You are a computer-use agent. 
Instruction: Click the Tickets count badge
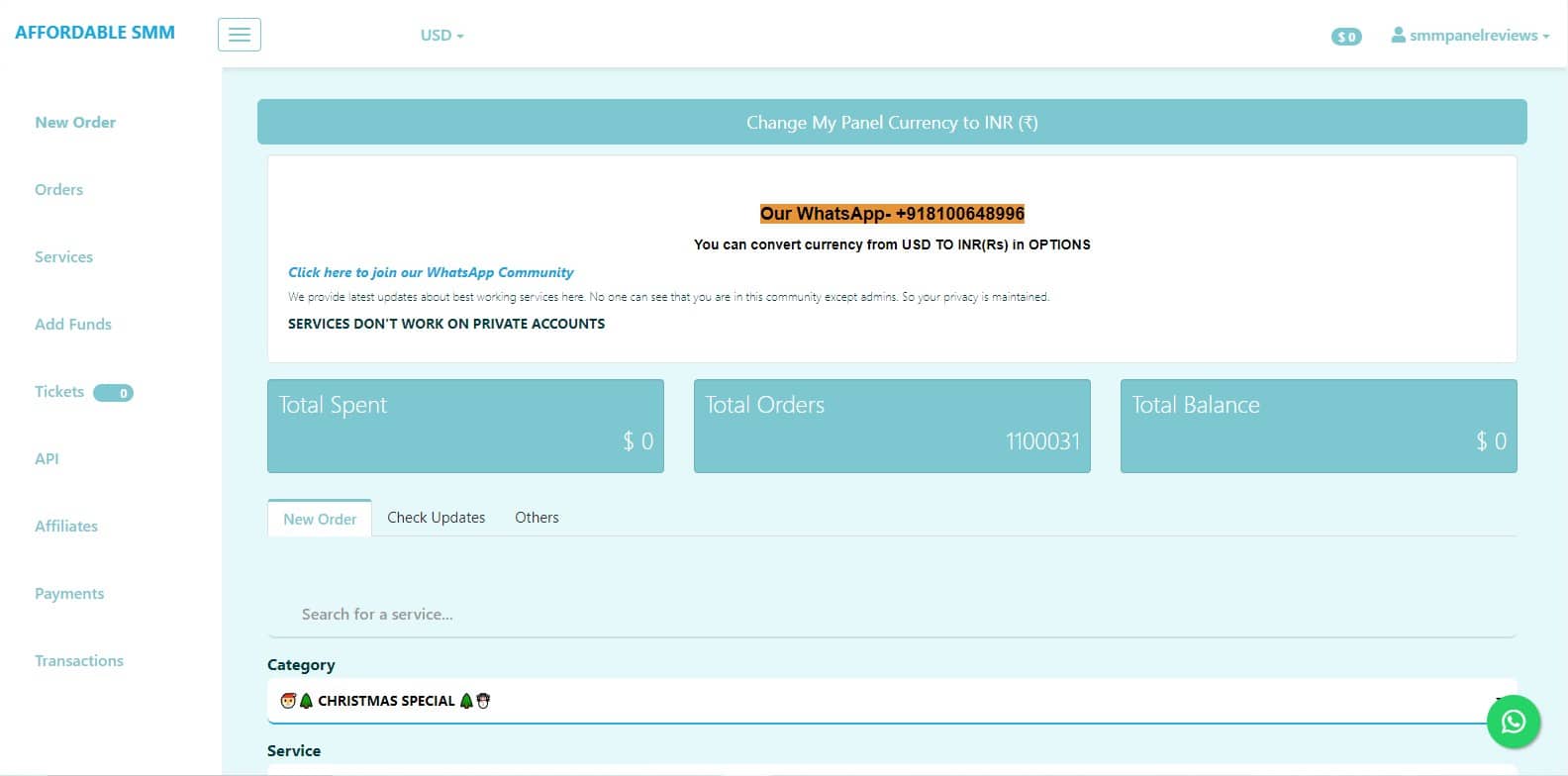pyautogui.click(x=114, y=393)
